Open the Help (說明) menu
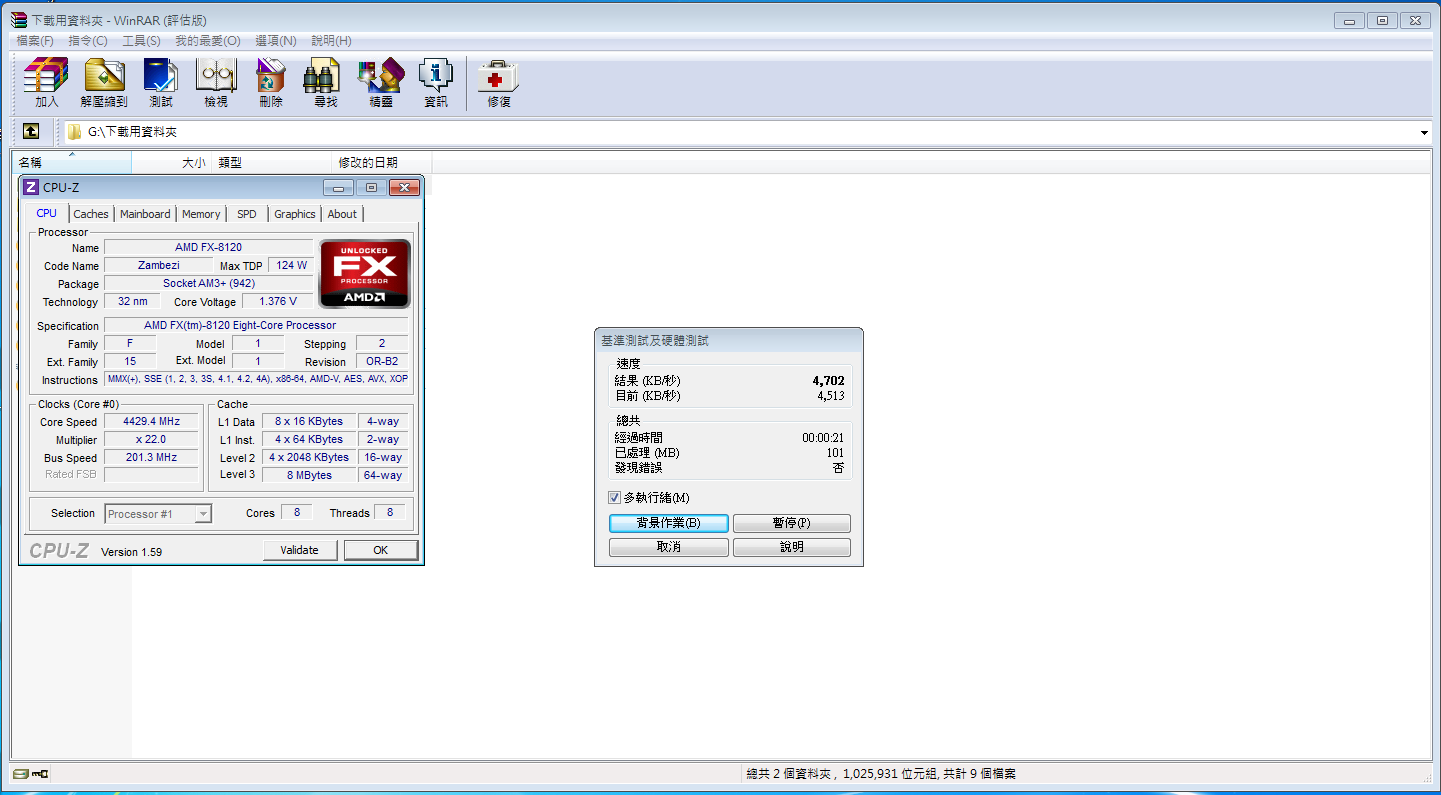Screen dimensions: 1441x795 [x=331, y=41]
